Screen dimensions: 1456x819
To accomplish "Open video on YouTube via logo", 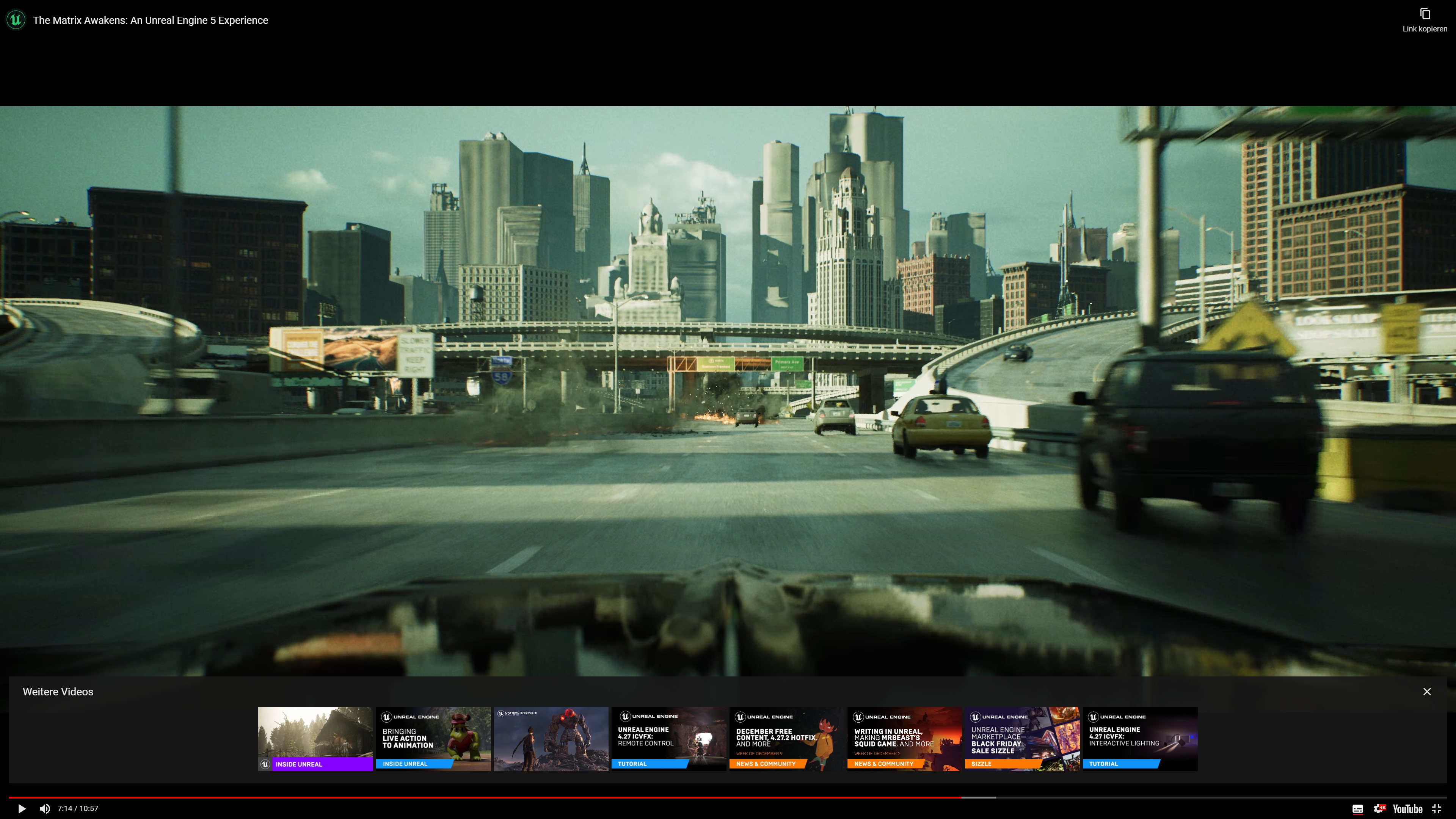I will [x=1407, y=809].
